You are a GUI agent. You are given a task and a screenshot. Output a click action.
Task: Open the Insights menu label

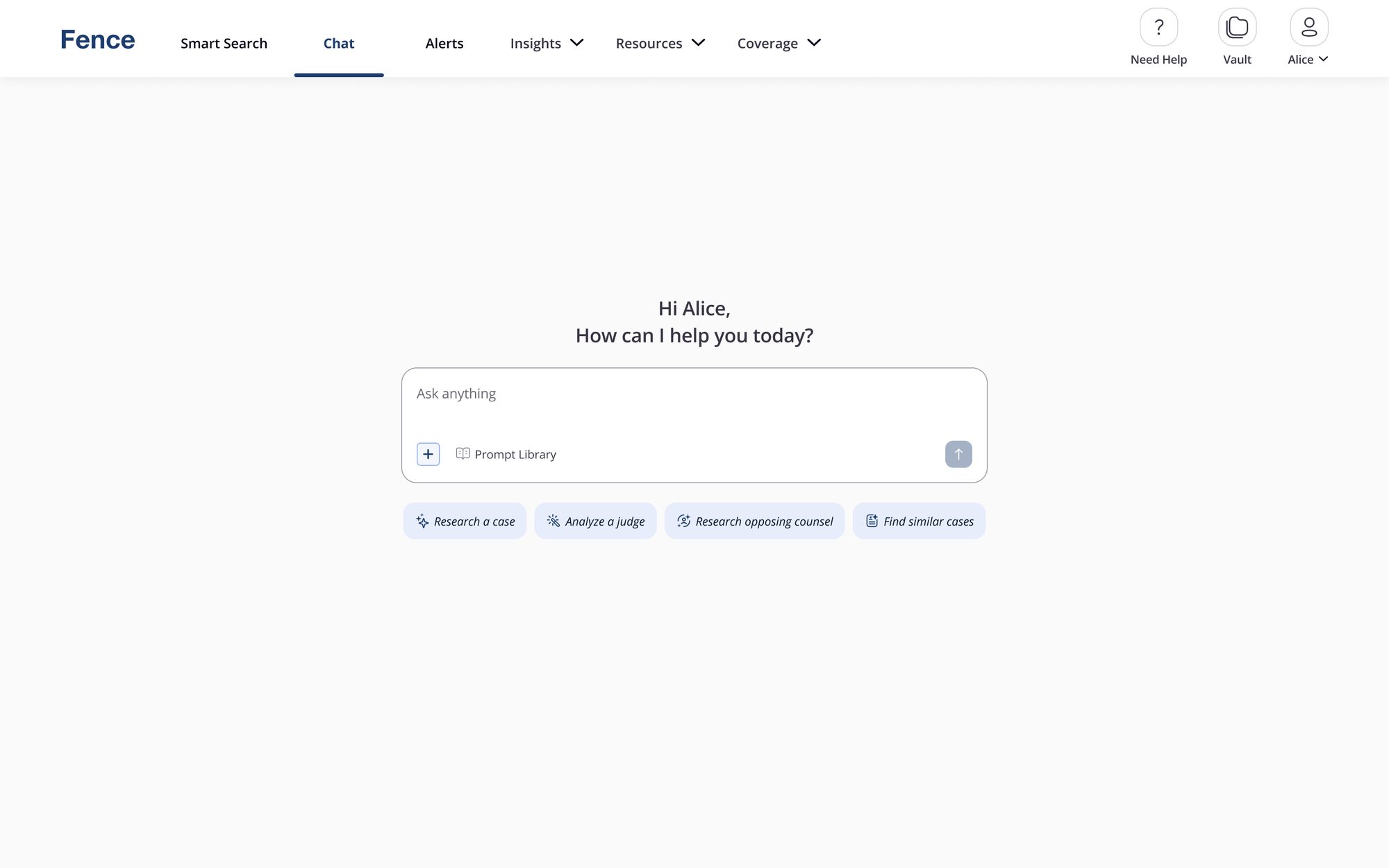coord(535,43)
